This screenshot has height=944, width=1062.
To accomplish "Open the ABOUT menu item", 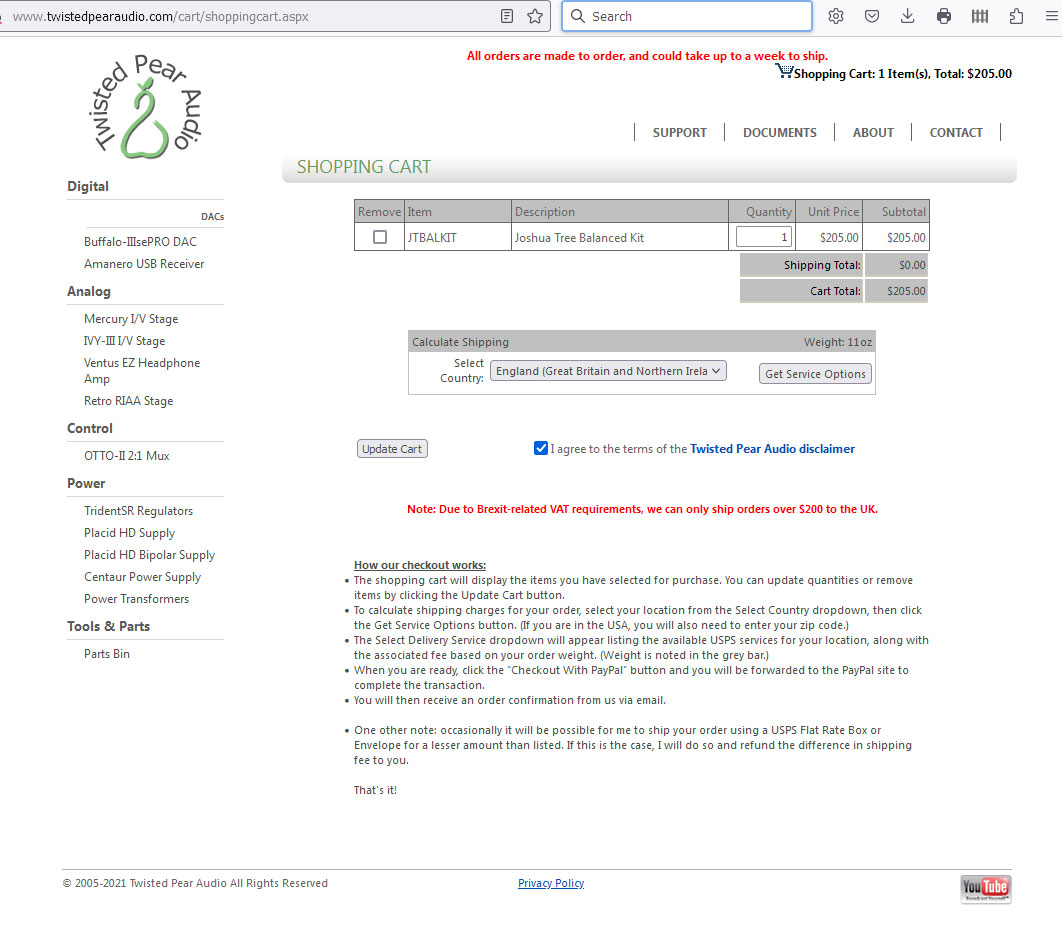I will pyautogui.click(x=873, y=133).
